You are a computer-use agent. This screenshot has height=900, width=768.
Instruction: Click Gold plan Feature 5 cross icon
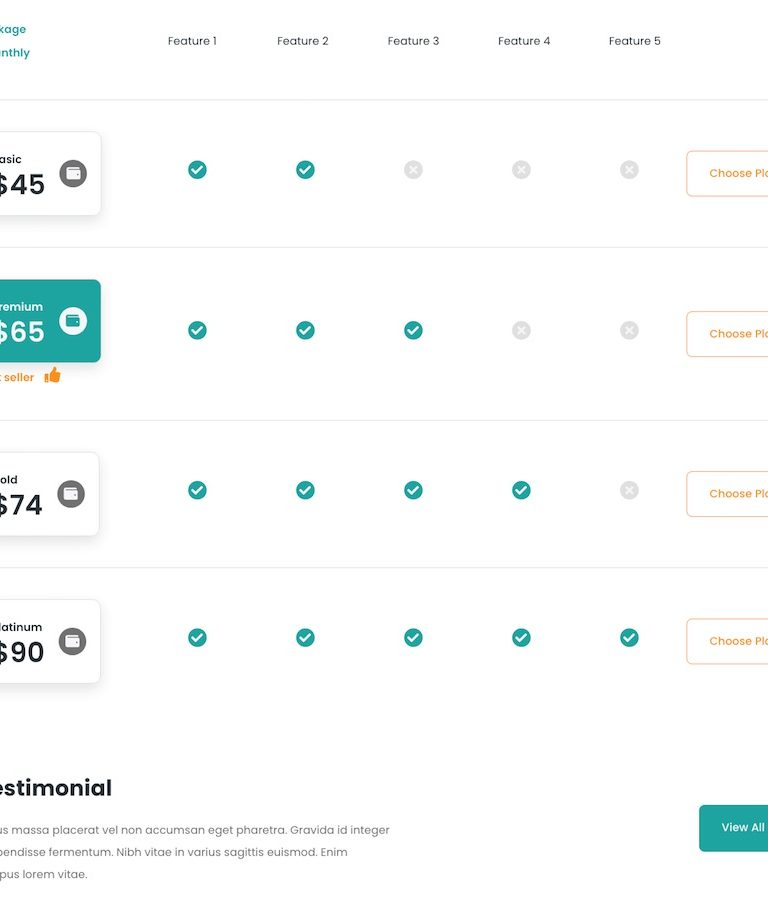pos(629,490)
